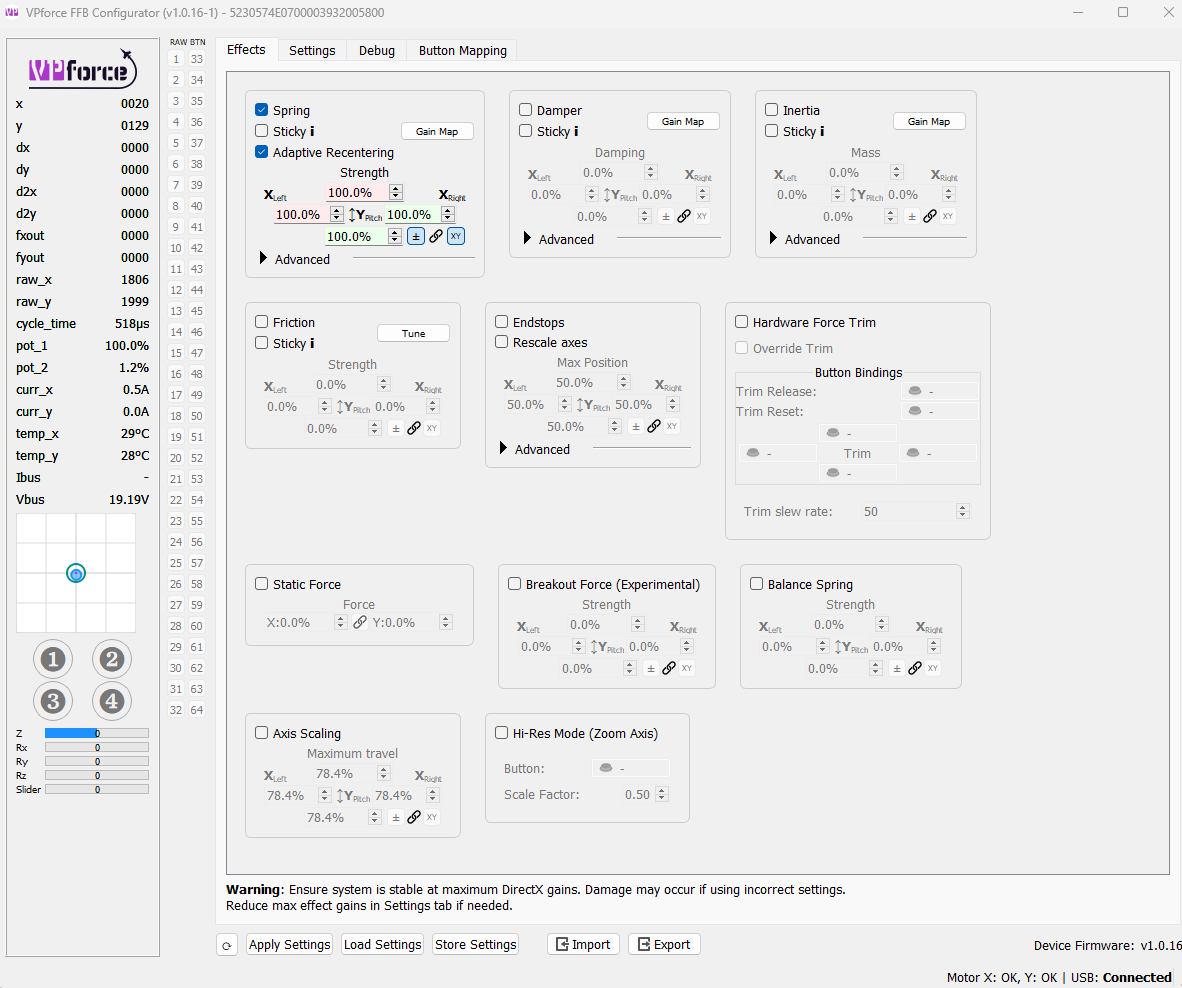This screenshot has height=988, width=1182.
Task: Enable the Friction checkbox
Action: (262, 322)
